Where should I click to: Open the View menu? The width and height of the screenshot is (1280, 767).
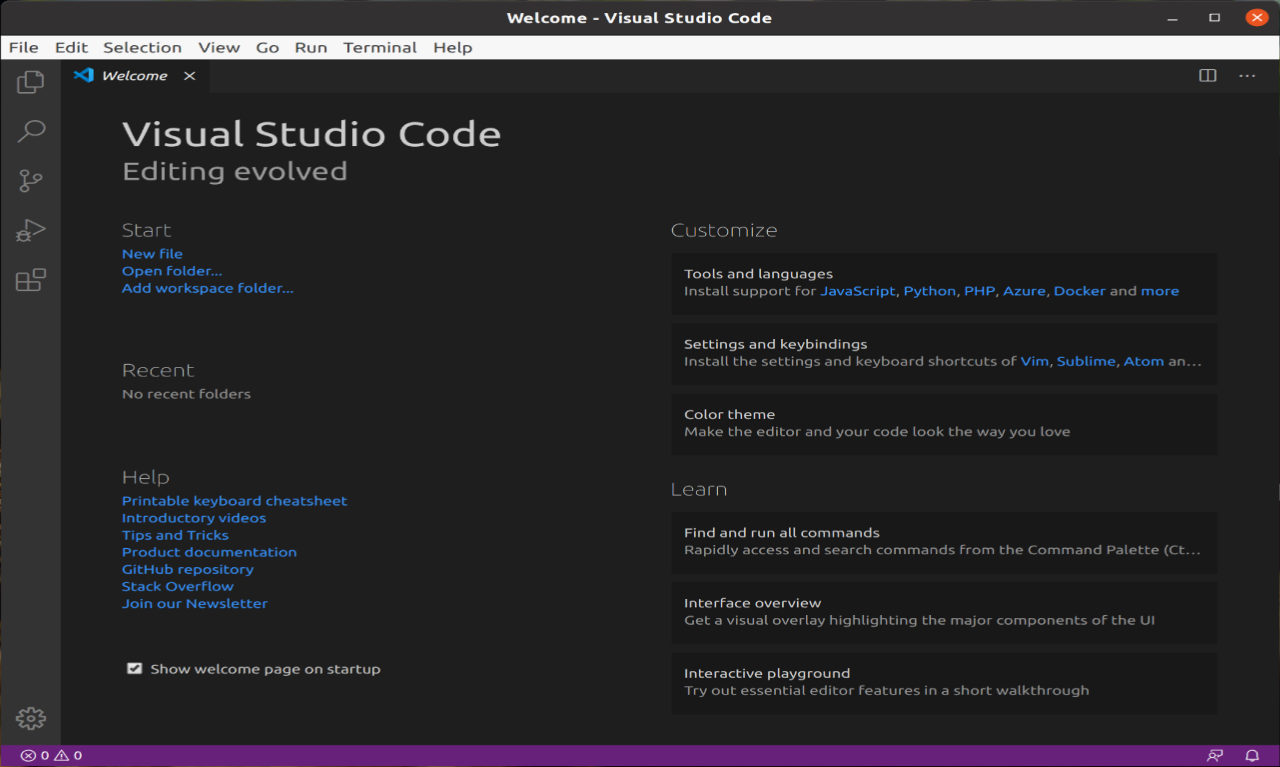coord(219,47)
